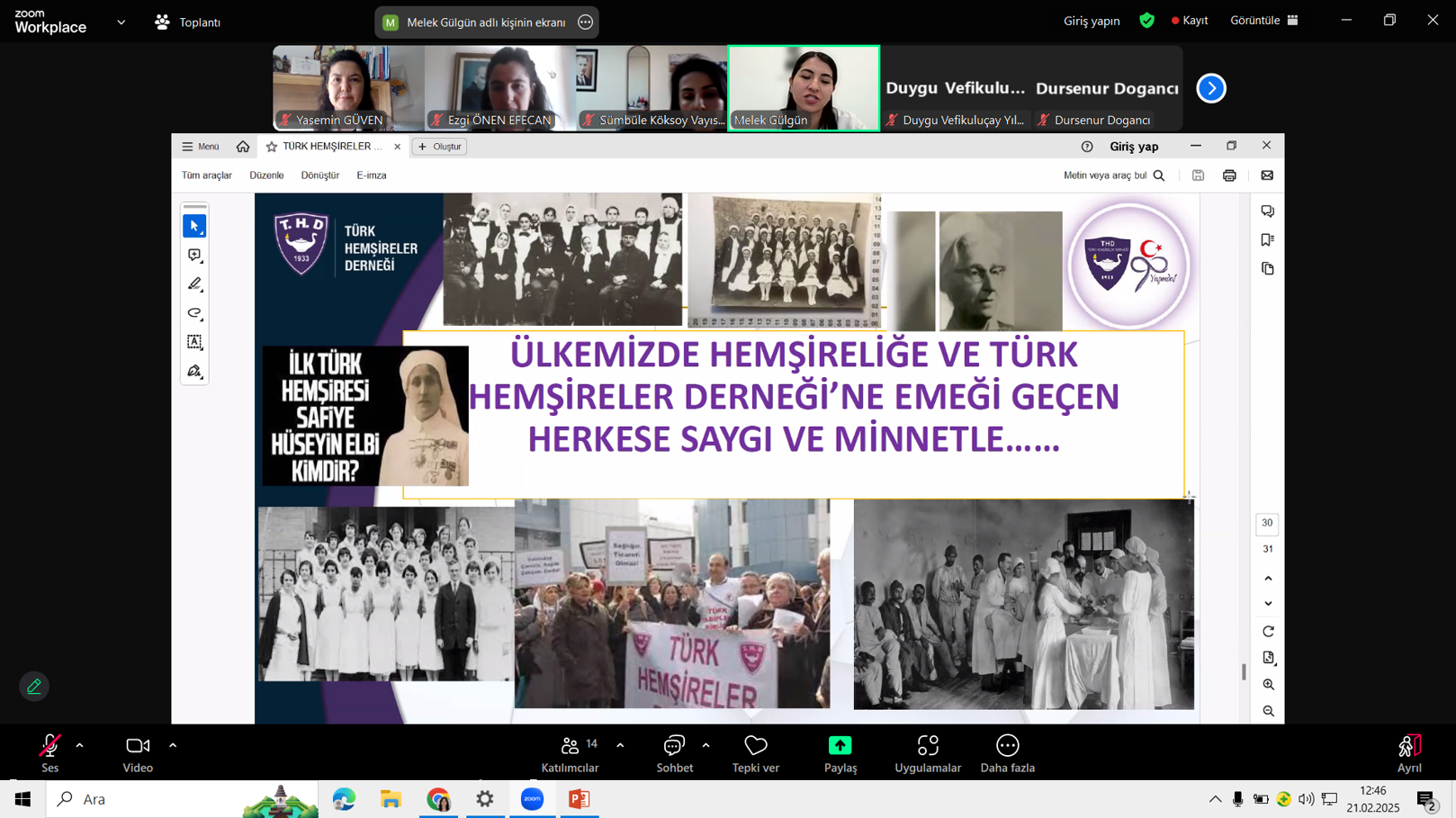Viewport: 1456px width, 818px height.
Task: Click the green shield security icon
Action: pyautogui.click(x=1146, y=21)
